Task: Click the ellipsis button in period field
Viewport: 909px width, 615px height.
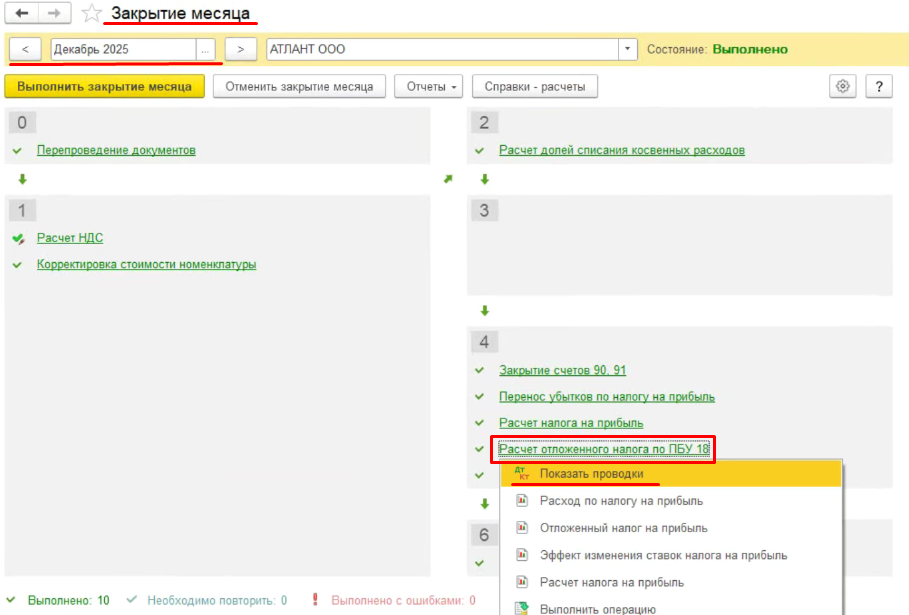Action: click(206, 49)
